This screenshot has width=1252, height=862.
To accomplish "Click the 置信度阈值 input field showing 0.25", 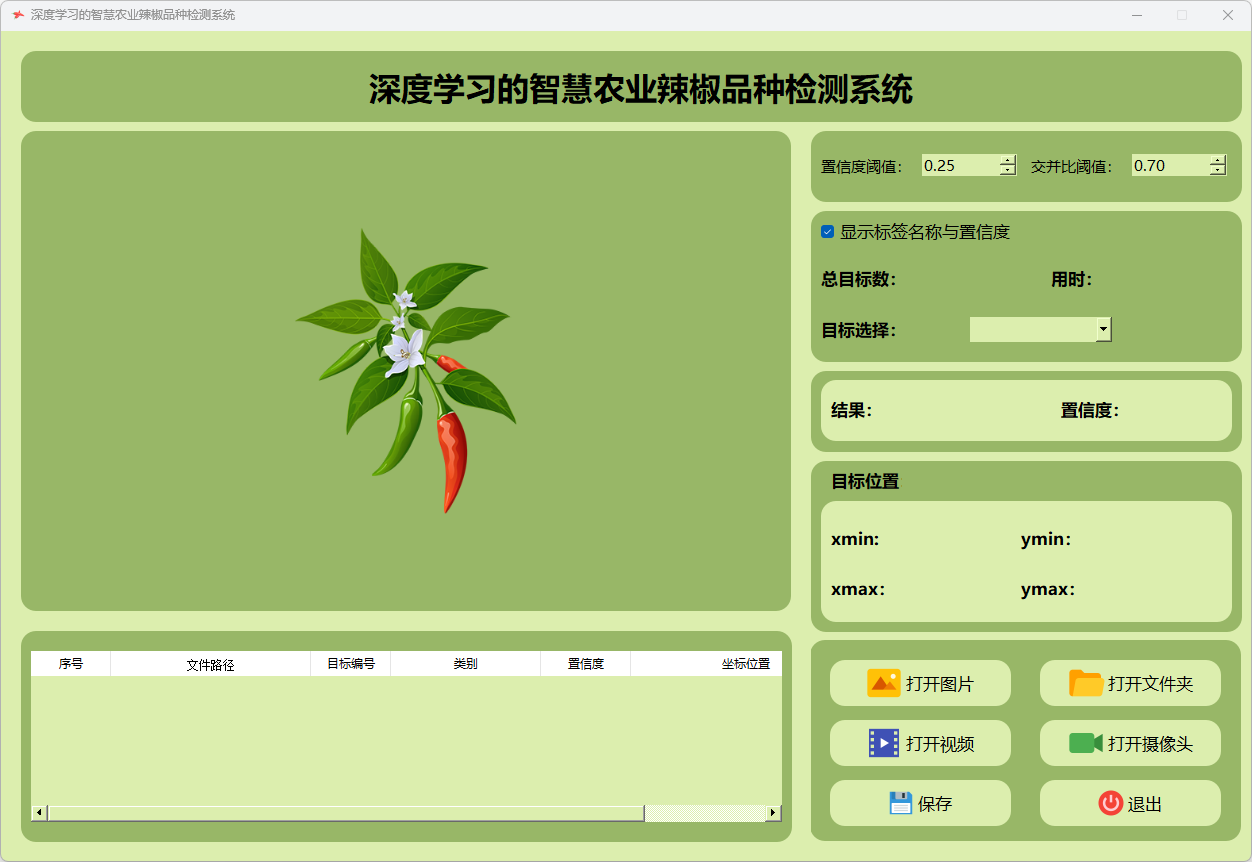I will click(x=960, y=166).
